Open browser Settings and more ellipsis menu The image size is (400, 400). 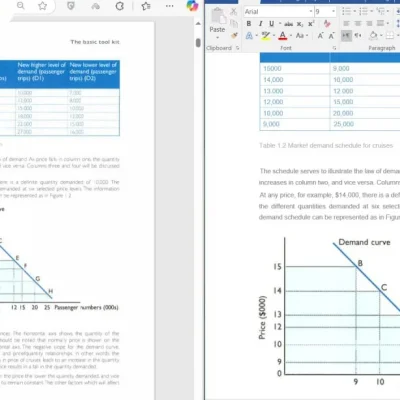pyautogui.click(x=169, y=6)
